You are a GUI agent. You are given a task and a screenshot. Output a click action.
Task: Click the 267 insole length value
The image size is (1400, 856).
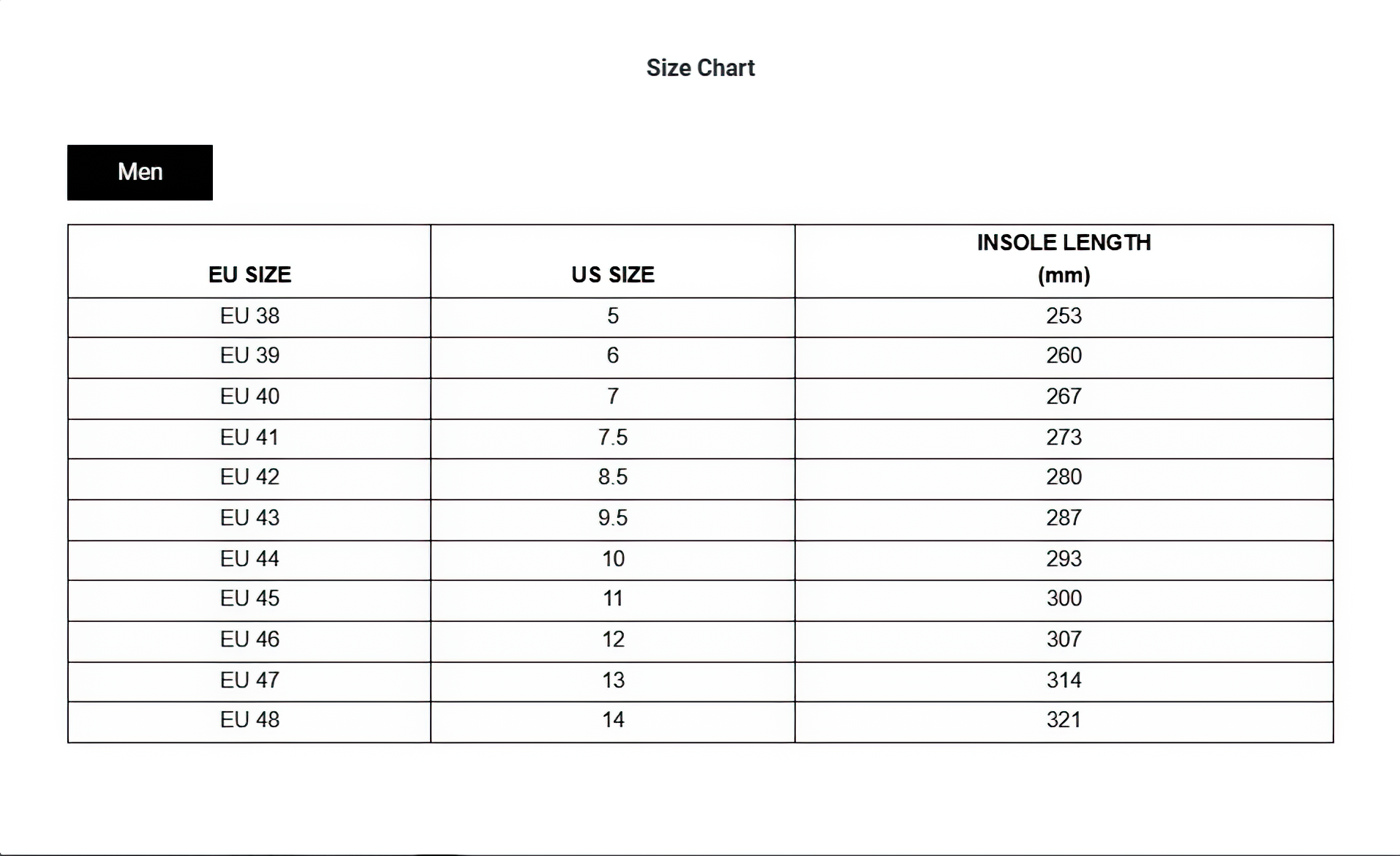click(x=1064, y=397)
